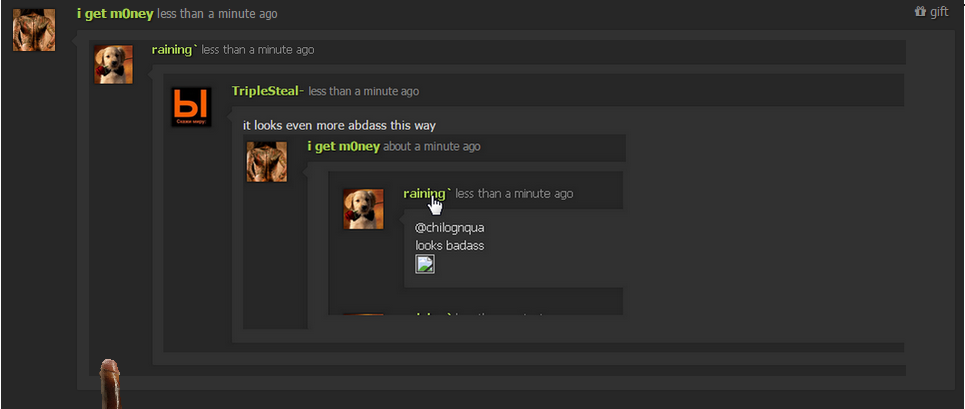Open the outermost 'i get m0ney' avatar
The image size is (965, 409).
coord(34,30)
